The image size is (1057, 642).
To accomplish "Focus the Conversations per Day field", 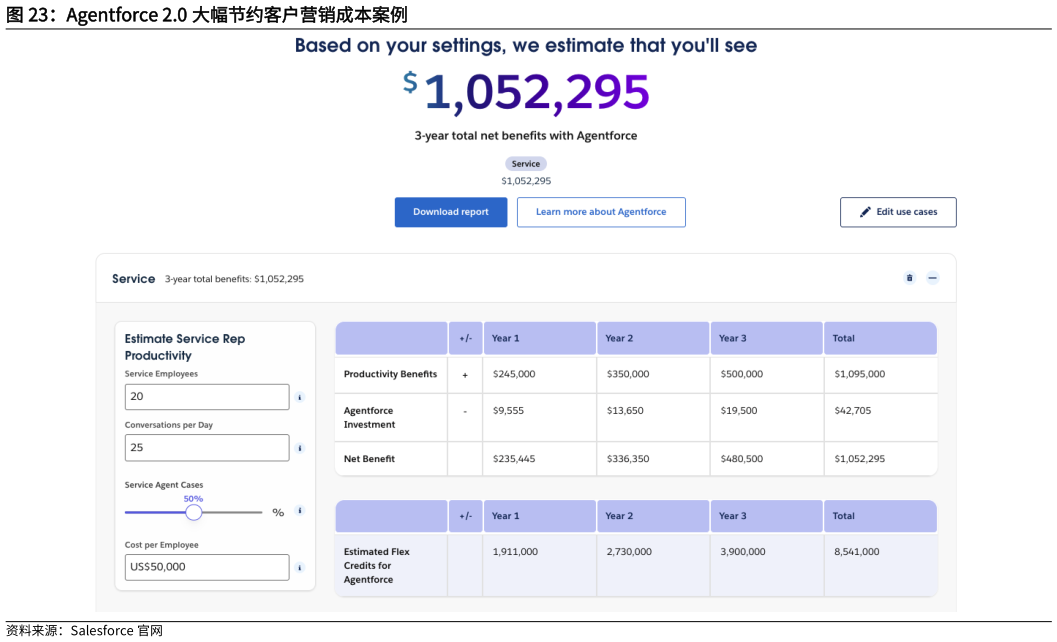I will point(206,448).
